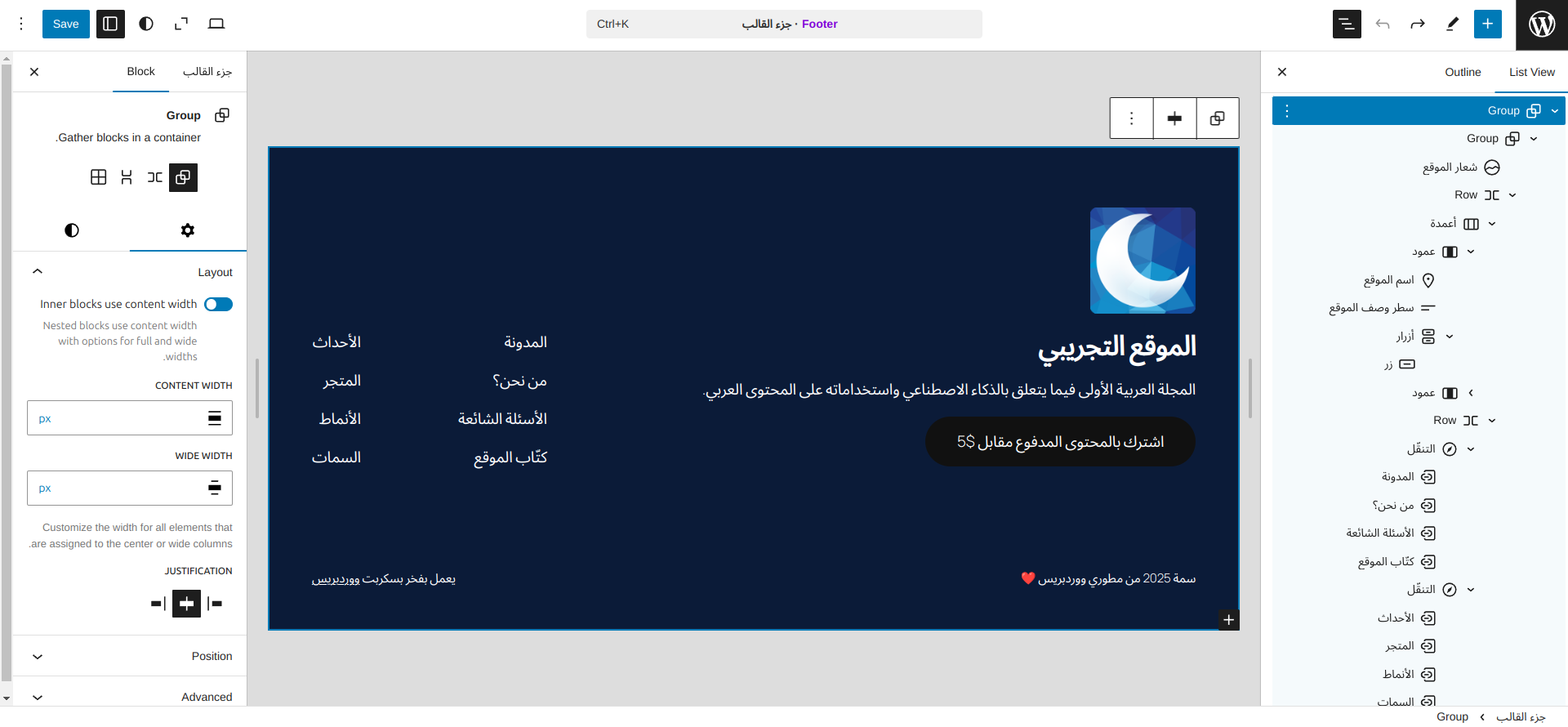Image resolution: width=1568 pixels, height=727 pixels.
Task: Select شعار الموقع in the list view
Action: point(1450,167)
